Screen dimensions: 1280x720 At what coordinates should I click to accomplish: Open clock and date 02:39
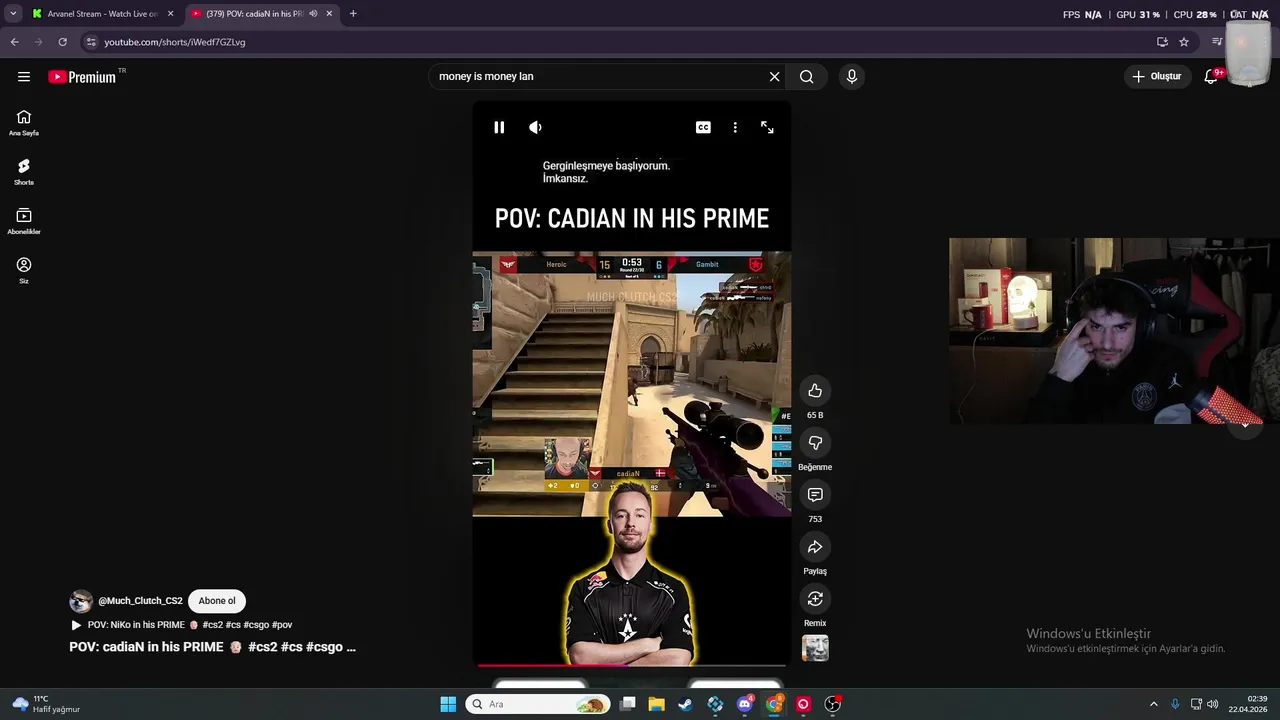pyautogui.click(x=1248, y=704)
